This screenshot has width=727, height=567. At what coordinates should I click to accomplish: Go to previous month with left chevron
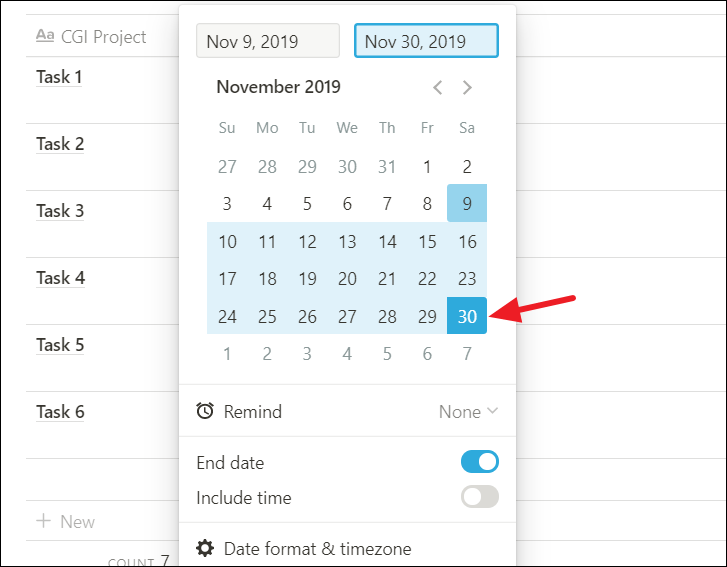click(437, 87)
